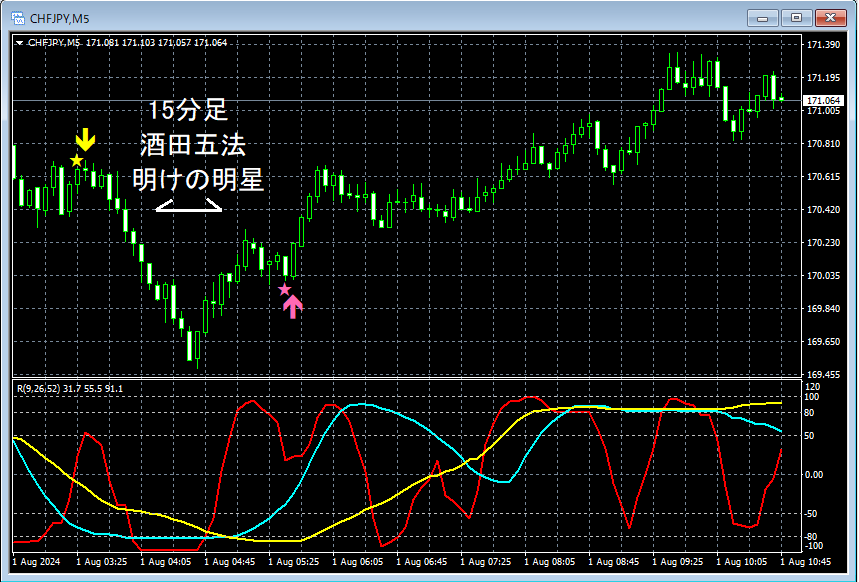Click the 1 Aug 05:25 time label
This screenshot has width=859, height=582.
point(294,562)
